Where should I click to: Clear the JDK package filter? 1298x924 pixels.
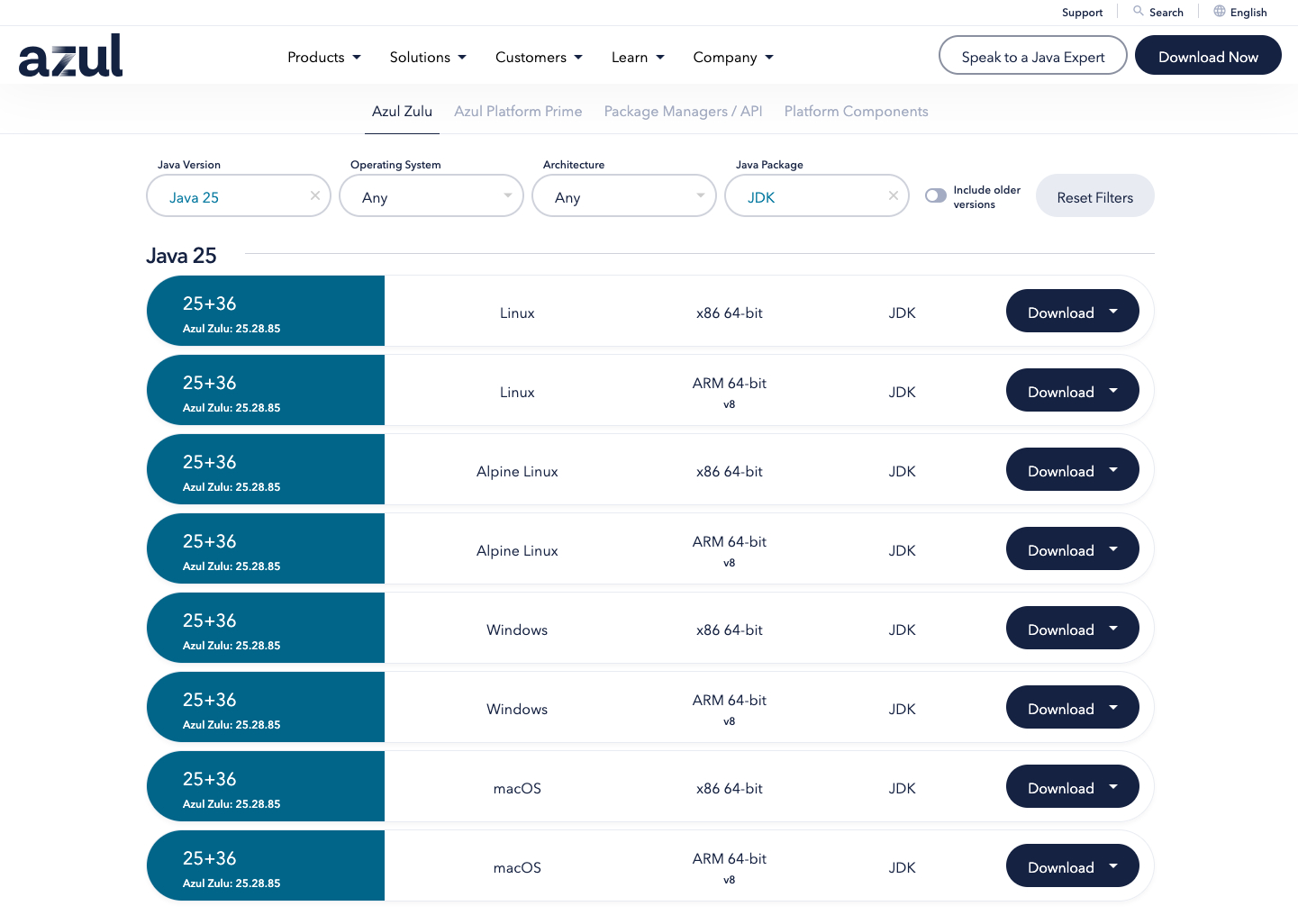coord(894,196)
